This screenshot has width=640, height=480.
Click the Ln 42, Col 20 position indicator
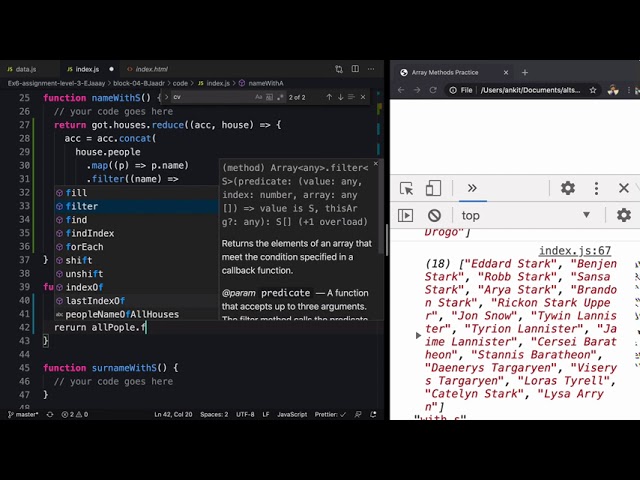tap(173, 414)
